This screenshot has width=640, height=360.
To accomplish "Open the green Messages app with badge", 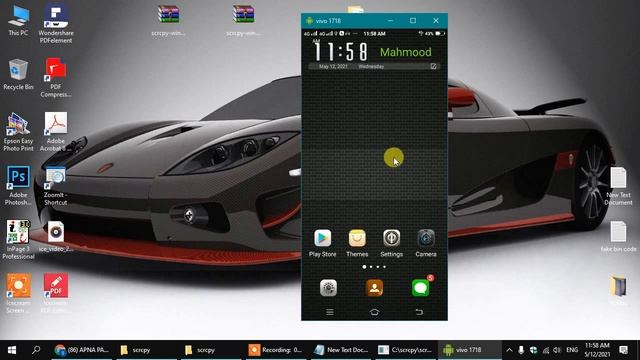I will (421, 287).
